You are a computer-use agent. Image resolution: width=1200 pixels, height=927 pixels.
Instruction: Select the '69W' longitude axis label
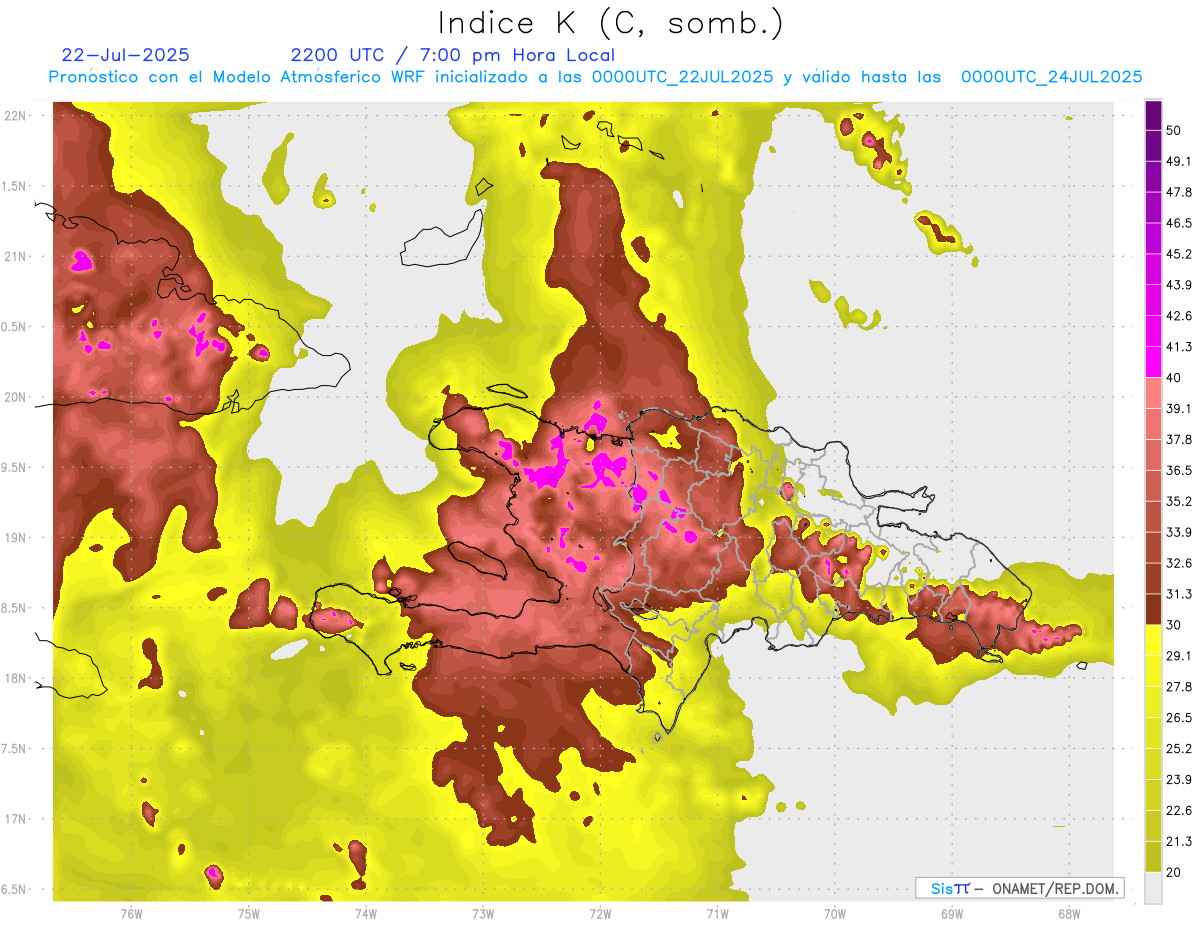(x=951, y=914)
